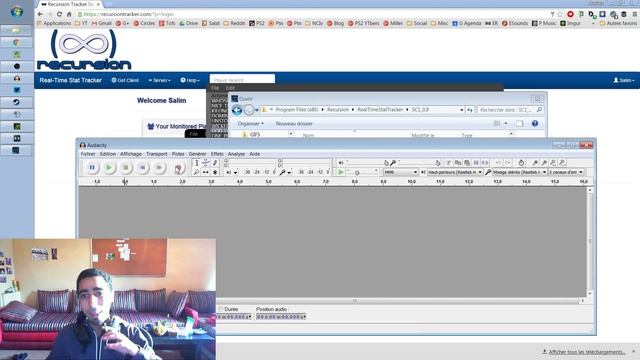Screen dimensions: 640x360
Task: Click the Zoom Out icon in Audacity
Action: click(544, 163)
